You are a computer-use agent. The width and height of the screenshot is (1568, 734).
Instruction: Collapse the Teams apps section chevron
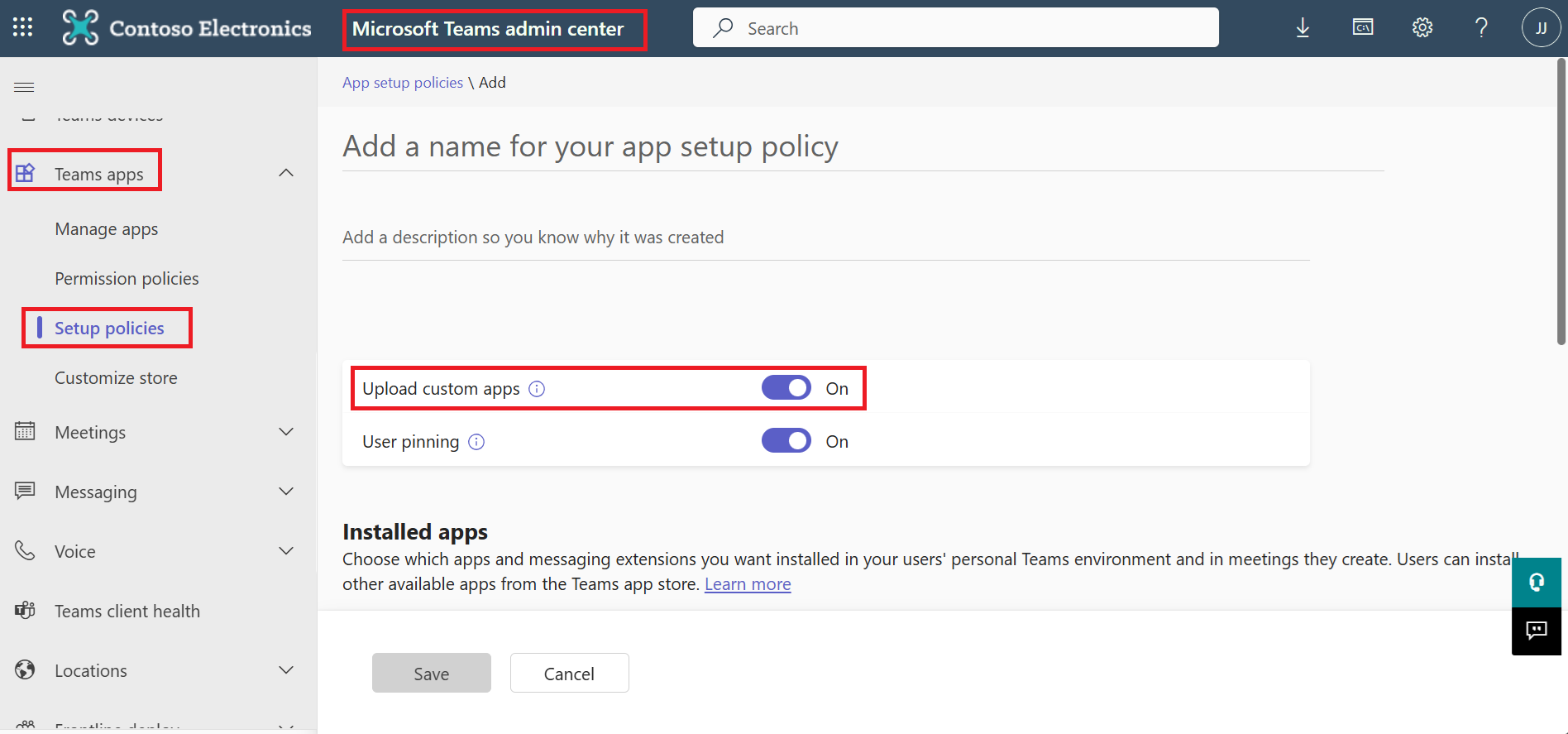coord(286,173)
